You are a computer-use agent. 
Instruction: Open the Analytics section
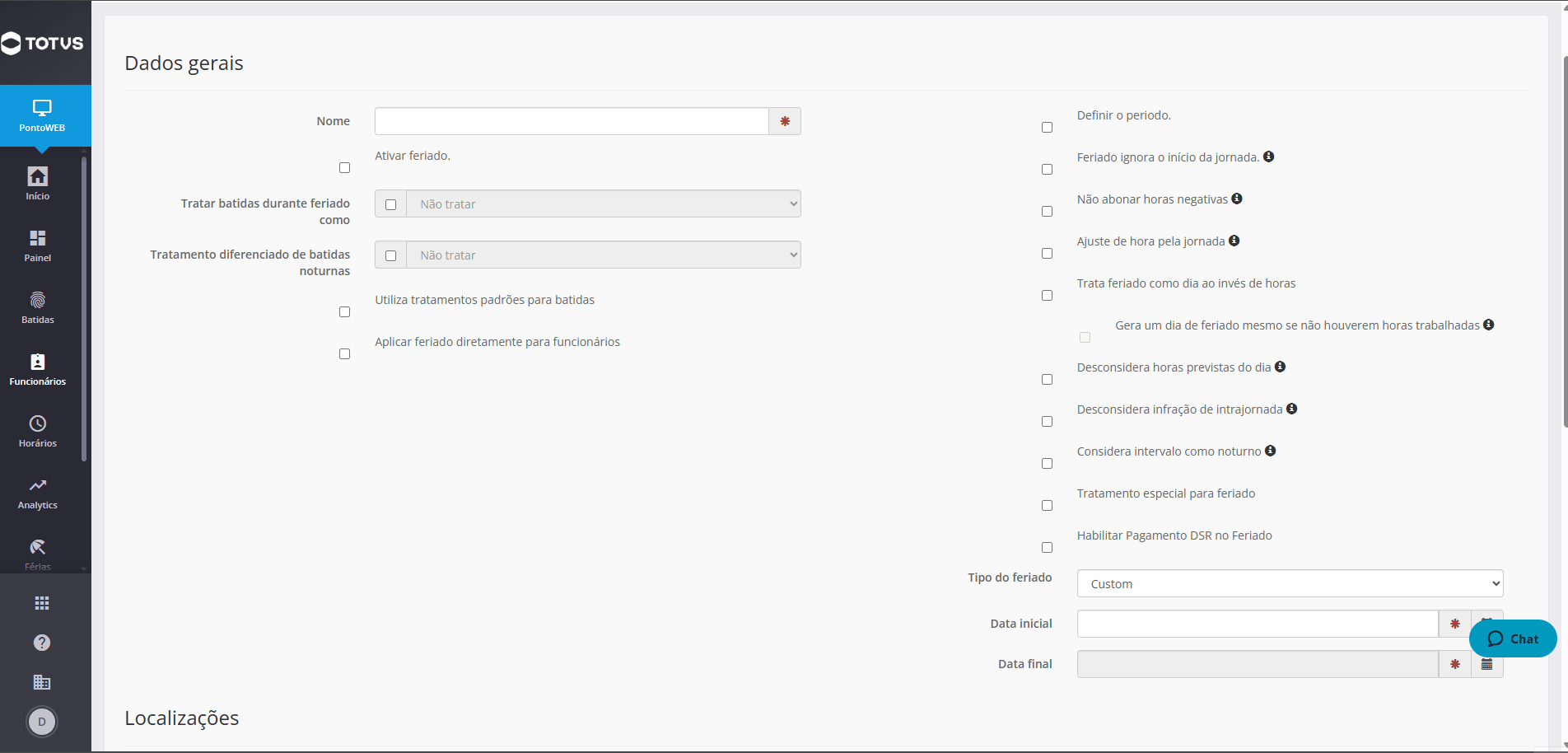pyautogui.click(x=38, y=493)
